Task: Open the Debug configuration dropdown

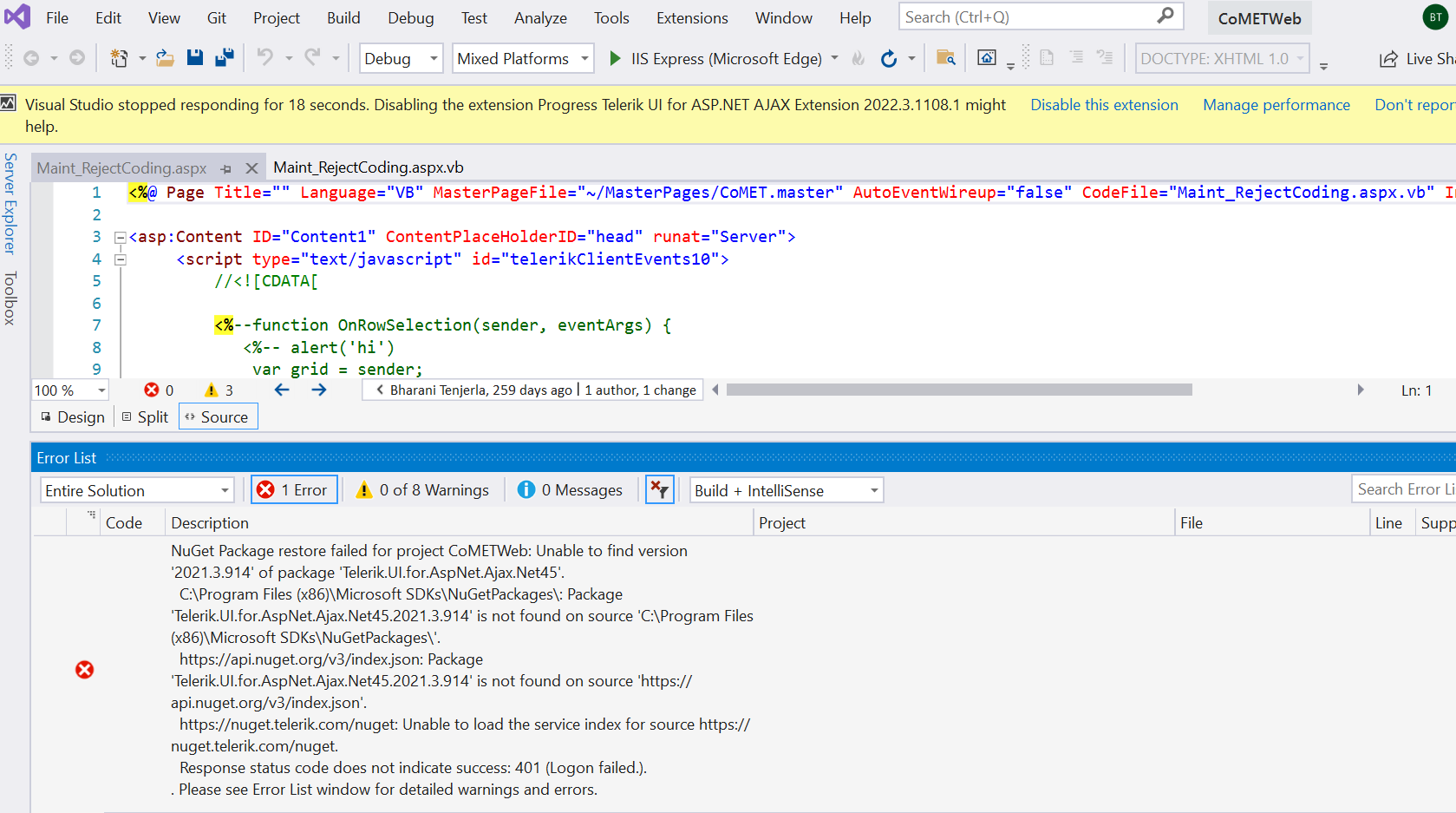Action: click(401, 58)
